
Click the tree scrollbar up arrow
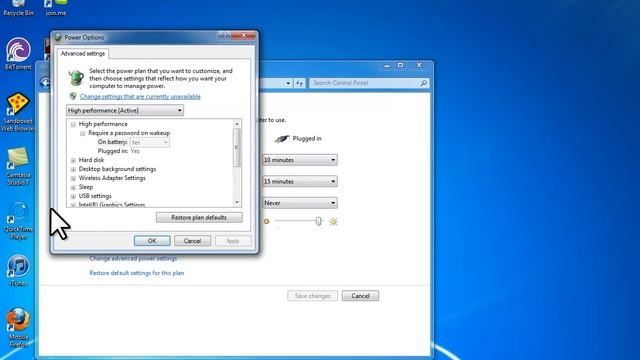click(x=237, y=124)
